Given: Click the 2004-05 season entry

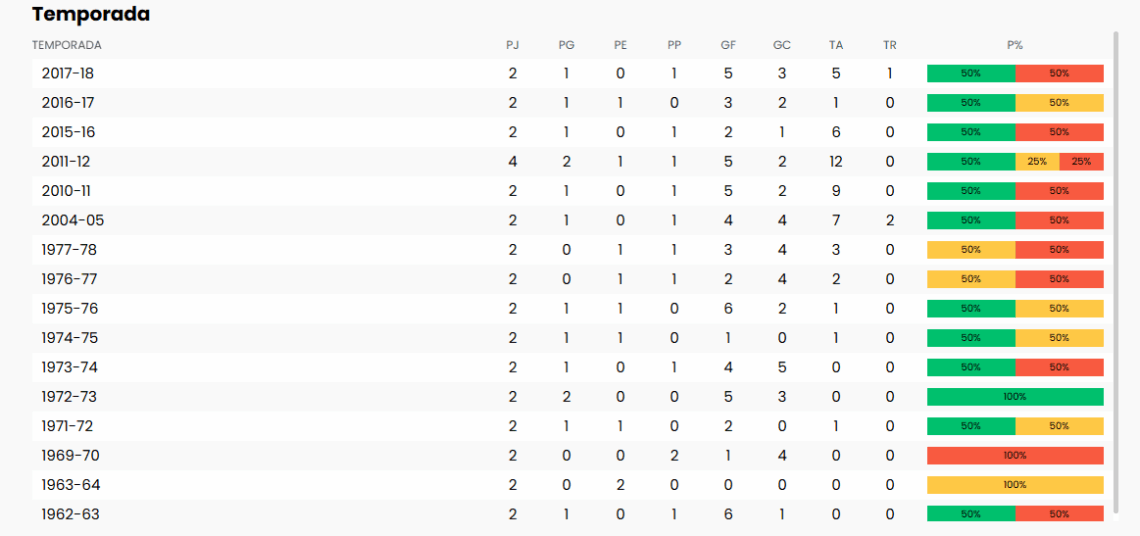Looking at the screenshot, I should pos(72,220).
